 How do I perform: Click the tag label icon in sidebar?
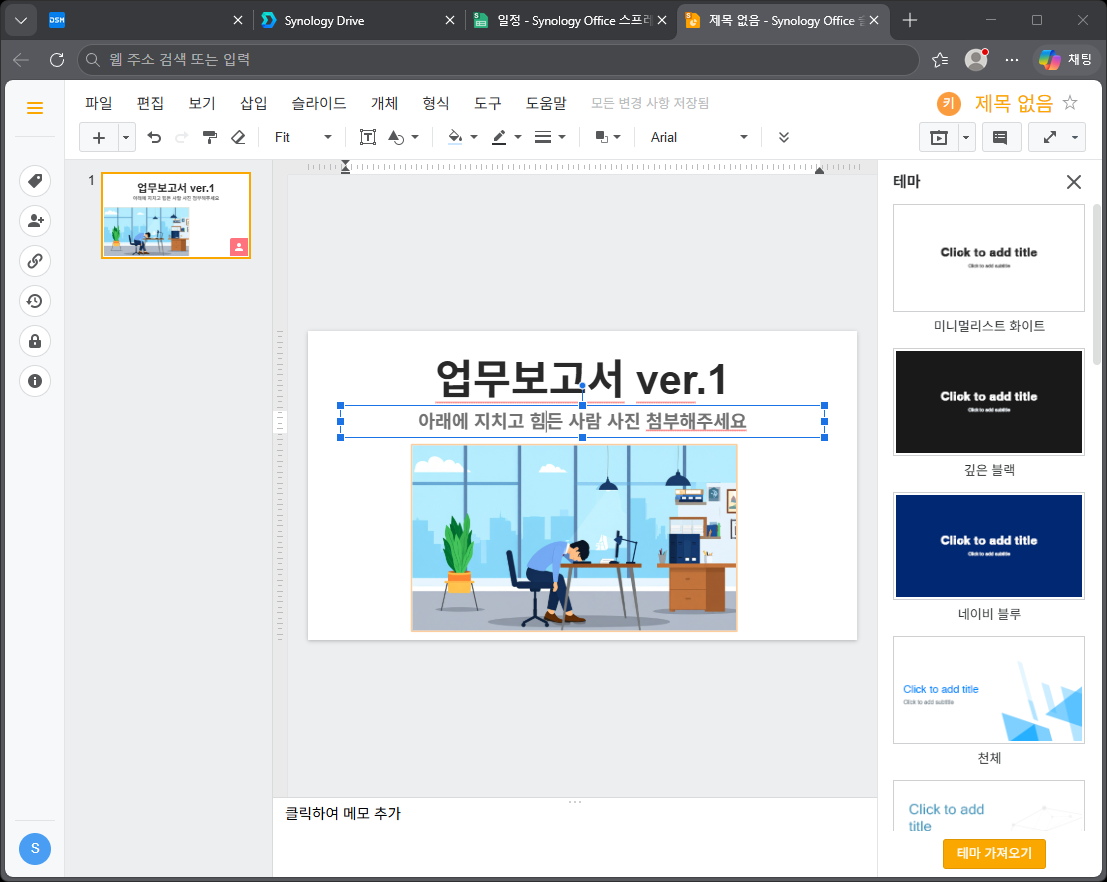tap(35, 181)
